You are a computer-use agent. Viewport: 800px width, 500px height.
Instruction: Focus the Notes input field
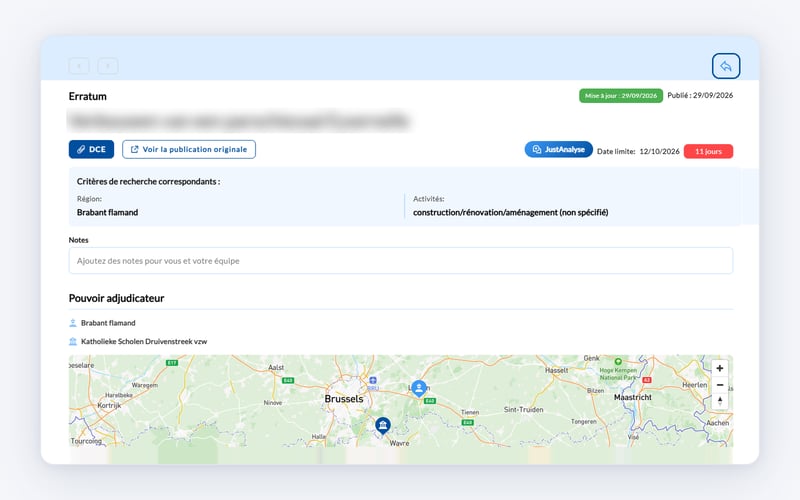pos(401,261)
